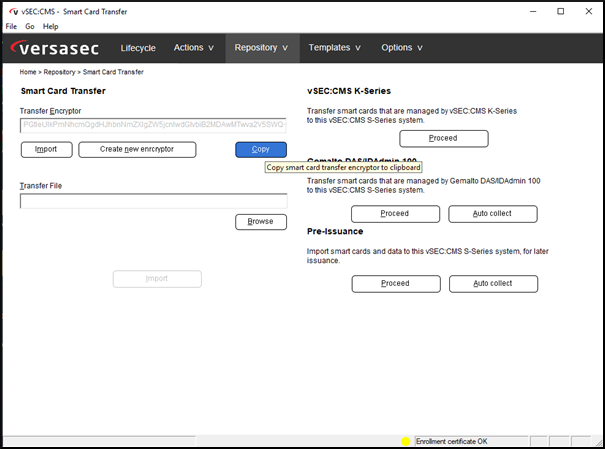Screen dimensions: 605x449
Task: Click the Transfer File input field
Action: pos(154,201)
